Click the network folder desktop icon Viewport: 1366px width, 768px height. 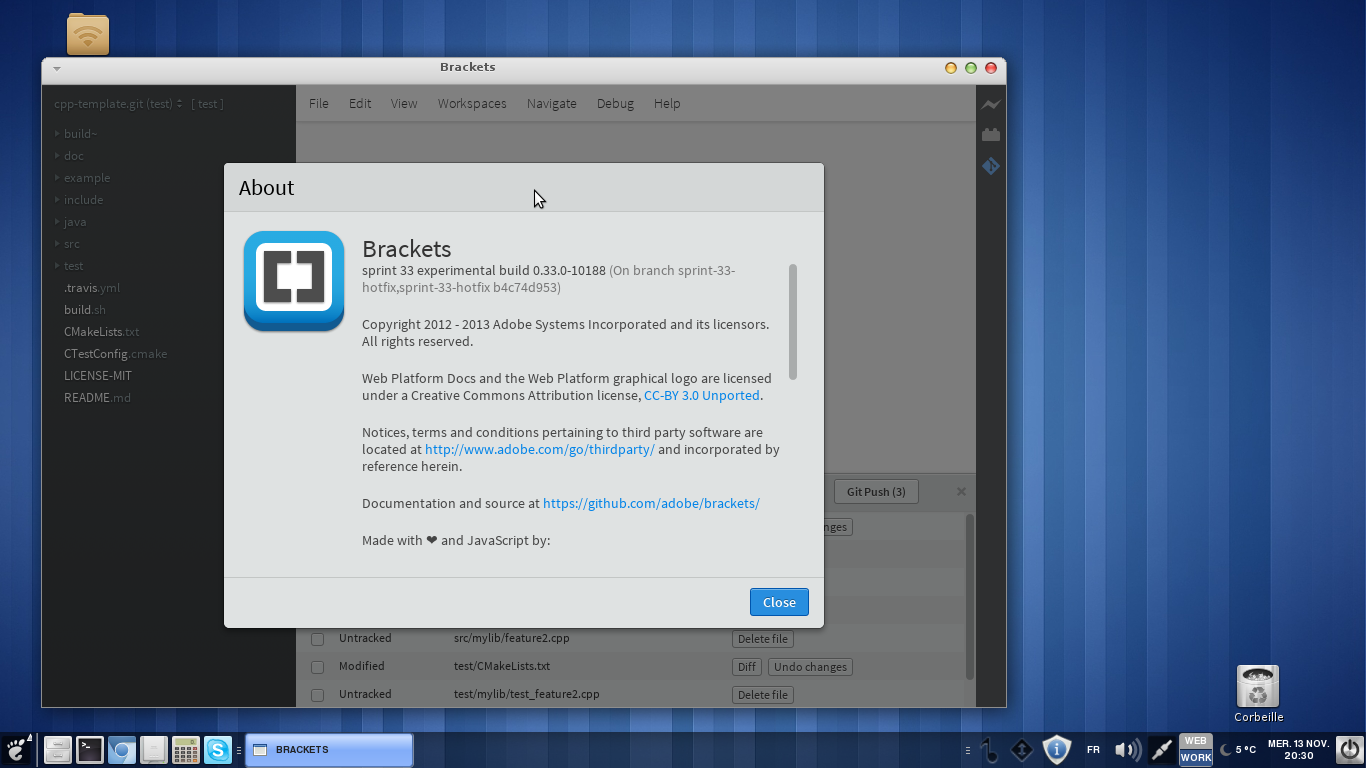tap(88, 34)
